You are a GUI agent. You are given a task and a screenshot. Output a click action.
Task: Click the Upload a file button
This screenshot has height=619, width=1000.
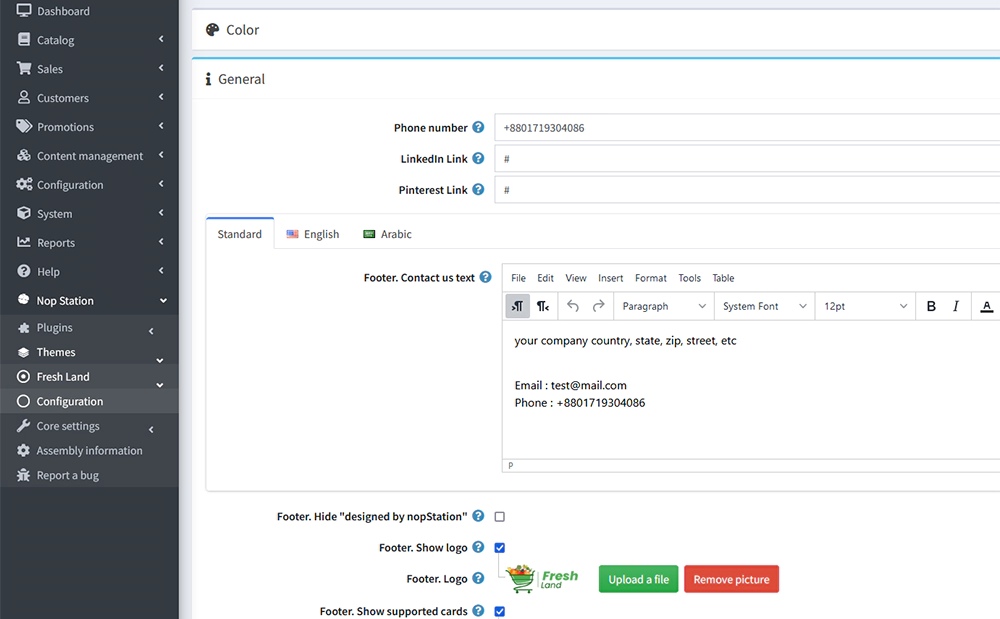pos(638,579)
